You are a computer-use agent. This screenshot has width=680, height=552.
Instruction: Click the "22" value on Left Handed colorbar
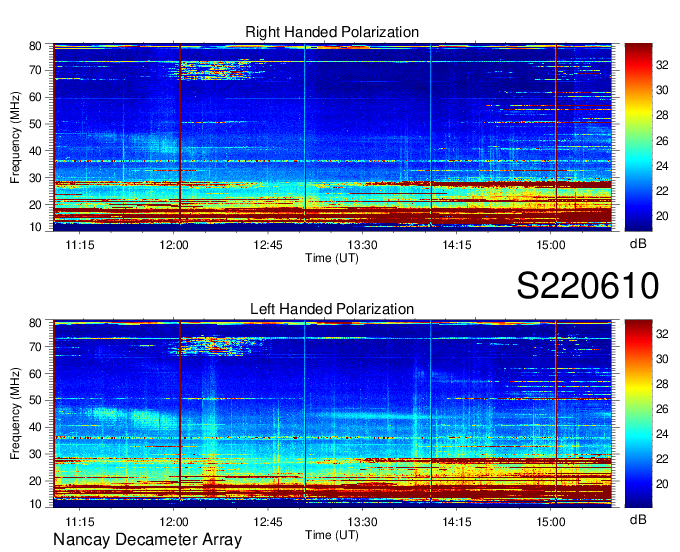[662, 459]
